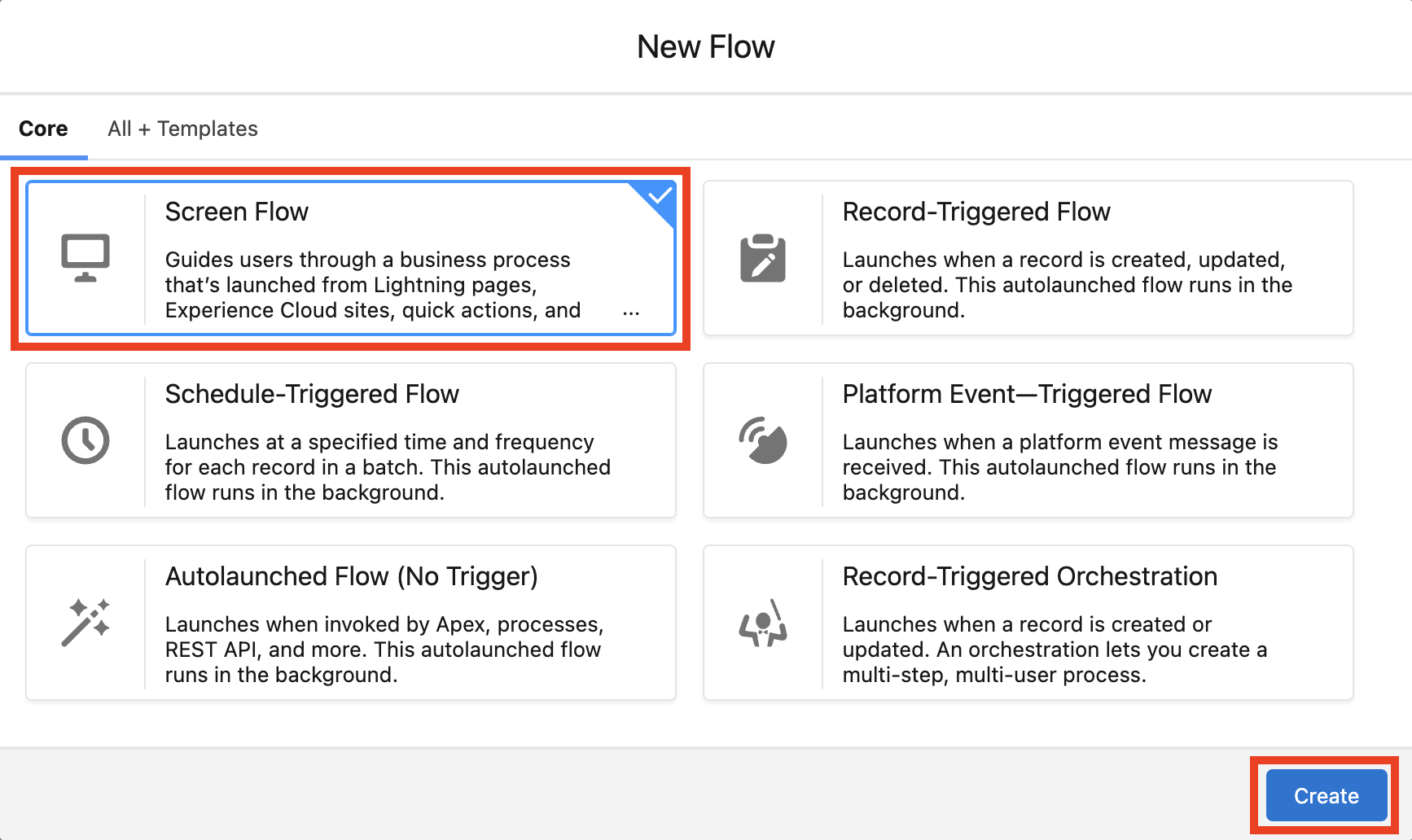Image resolution: width=1412 pixels, height=840 pixels.
Task: Click the Record-Triggered Orchestration conductor icon
Action: tap(763, 623)
